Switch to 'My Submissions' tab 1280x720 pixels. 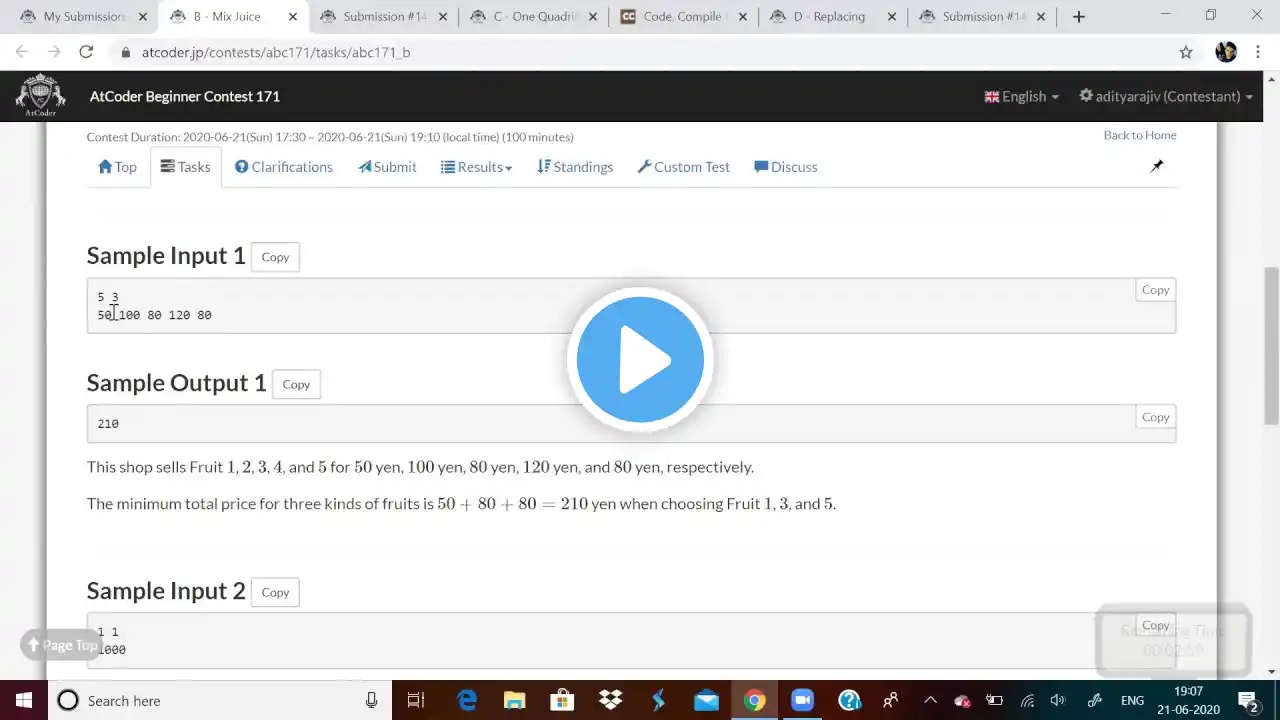point(80,16)
